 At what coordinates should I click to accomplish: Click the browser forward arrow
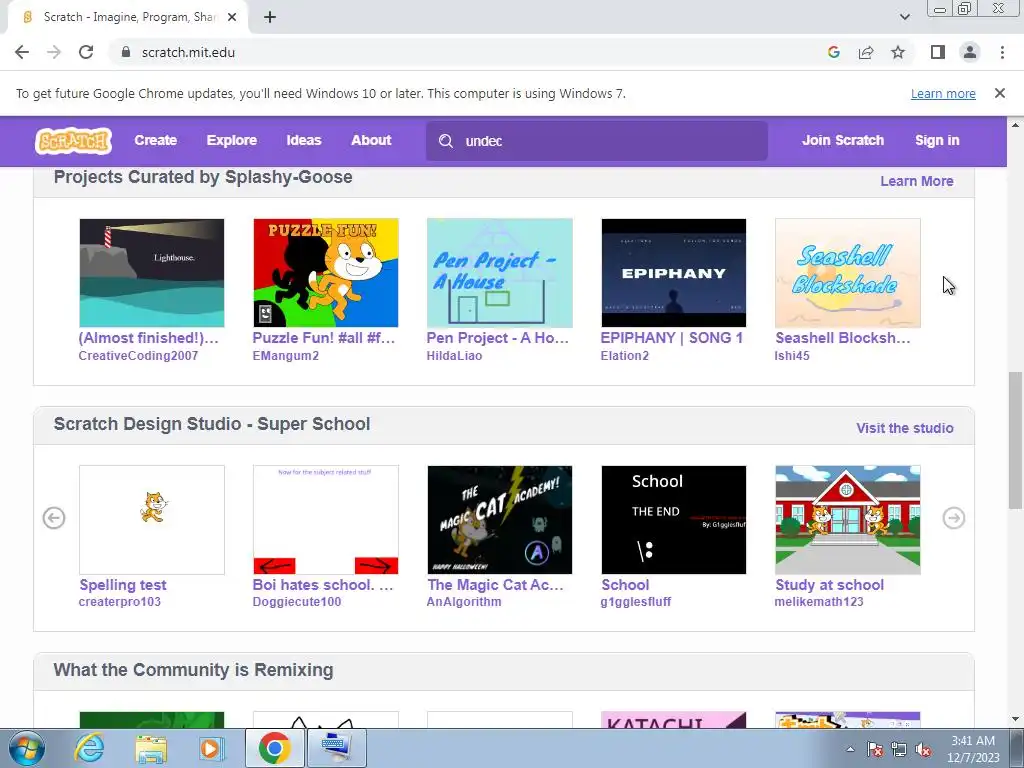(54, 52)
